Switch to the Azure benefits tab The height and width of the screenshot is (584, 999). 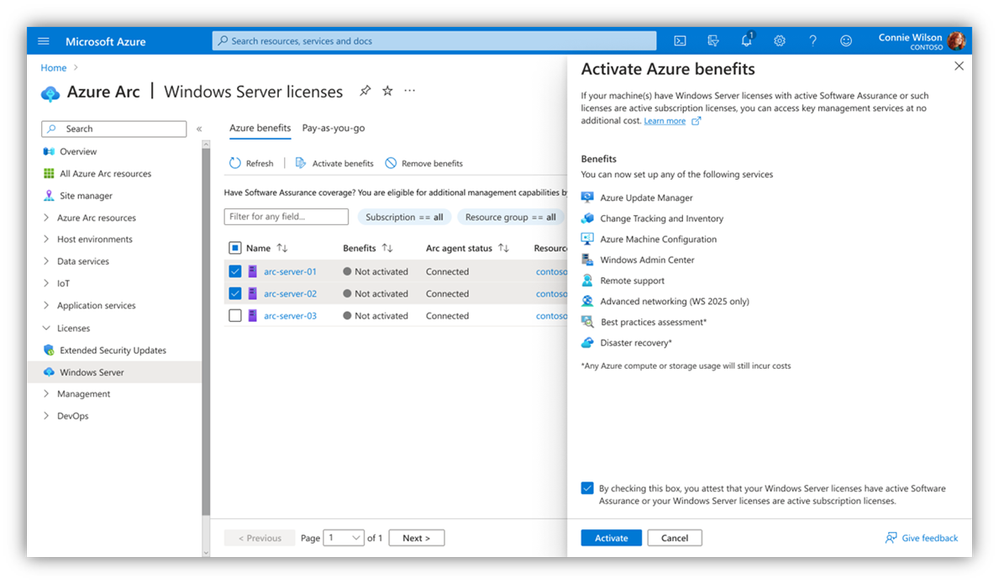[x=260, y=128]
